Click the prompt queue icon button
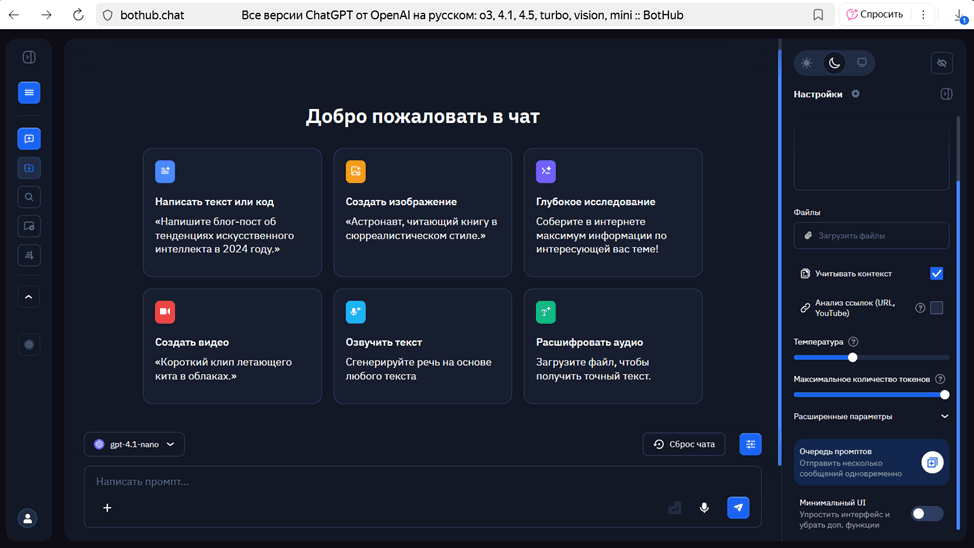The width and height of the screenshot is (974, 548). click(x=931, y=463)
